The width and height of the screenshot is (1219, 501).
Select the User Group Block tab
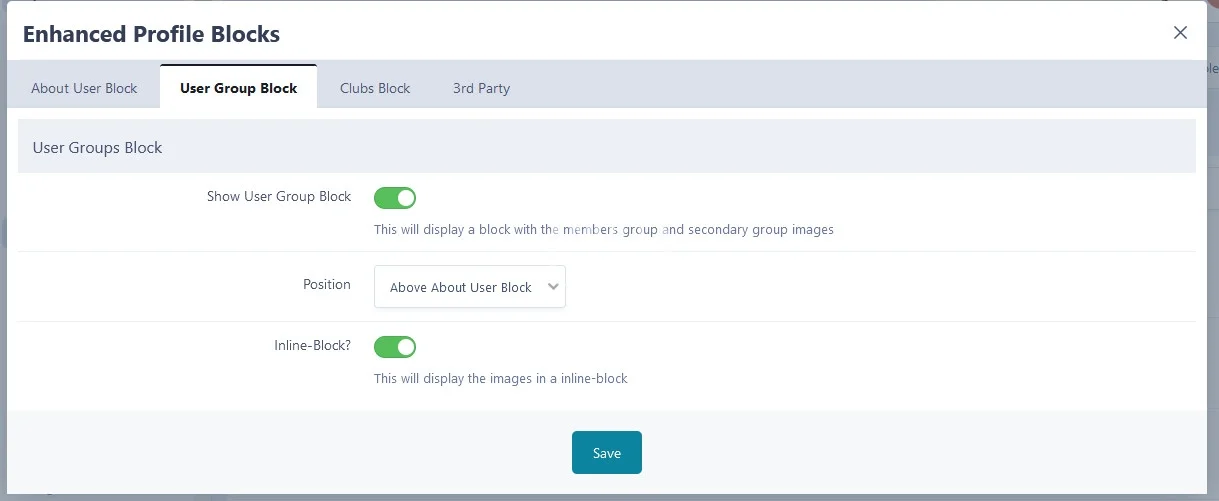point(238,88)
